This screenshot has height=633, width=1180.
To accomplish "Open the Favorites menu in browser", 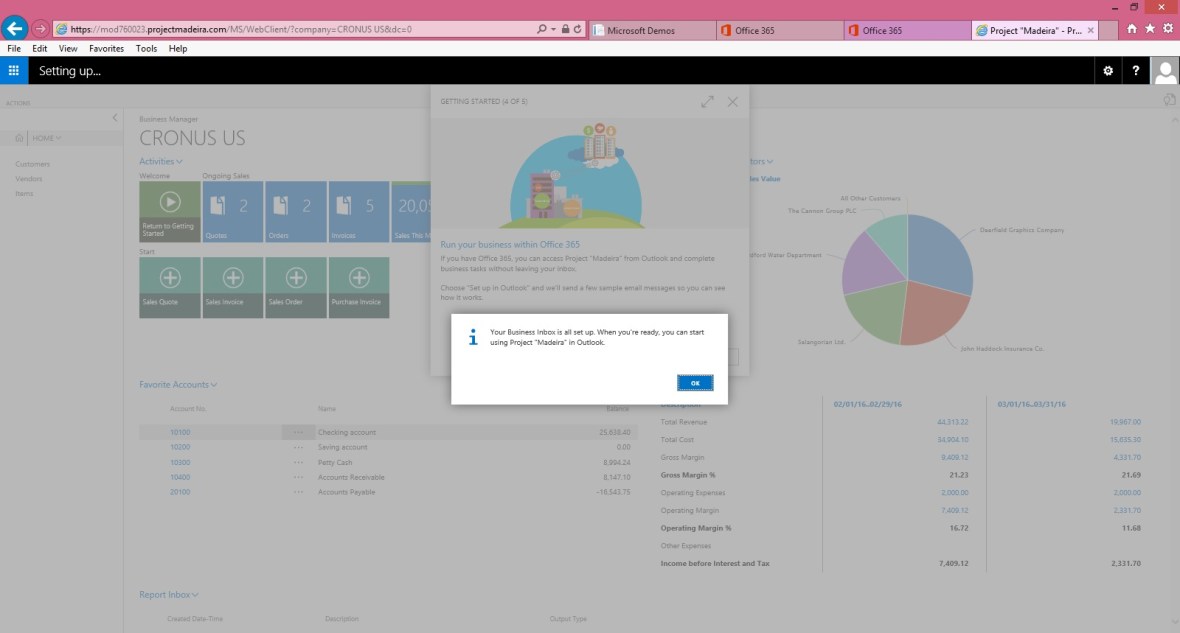I will click(106, 48).
